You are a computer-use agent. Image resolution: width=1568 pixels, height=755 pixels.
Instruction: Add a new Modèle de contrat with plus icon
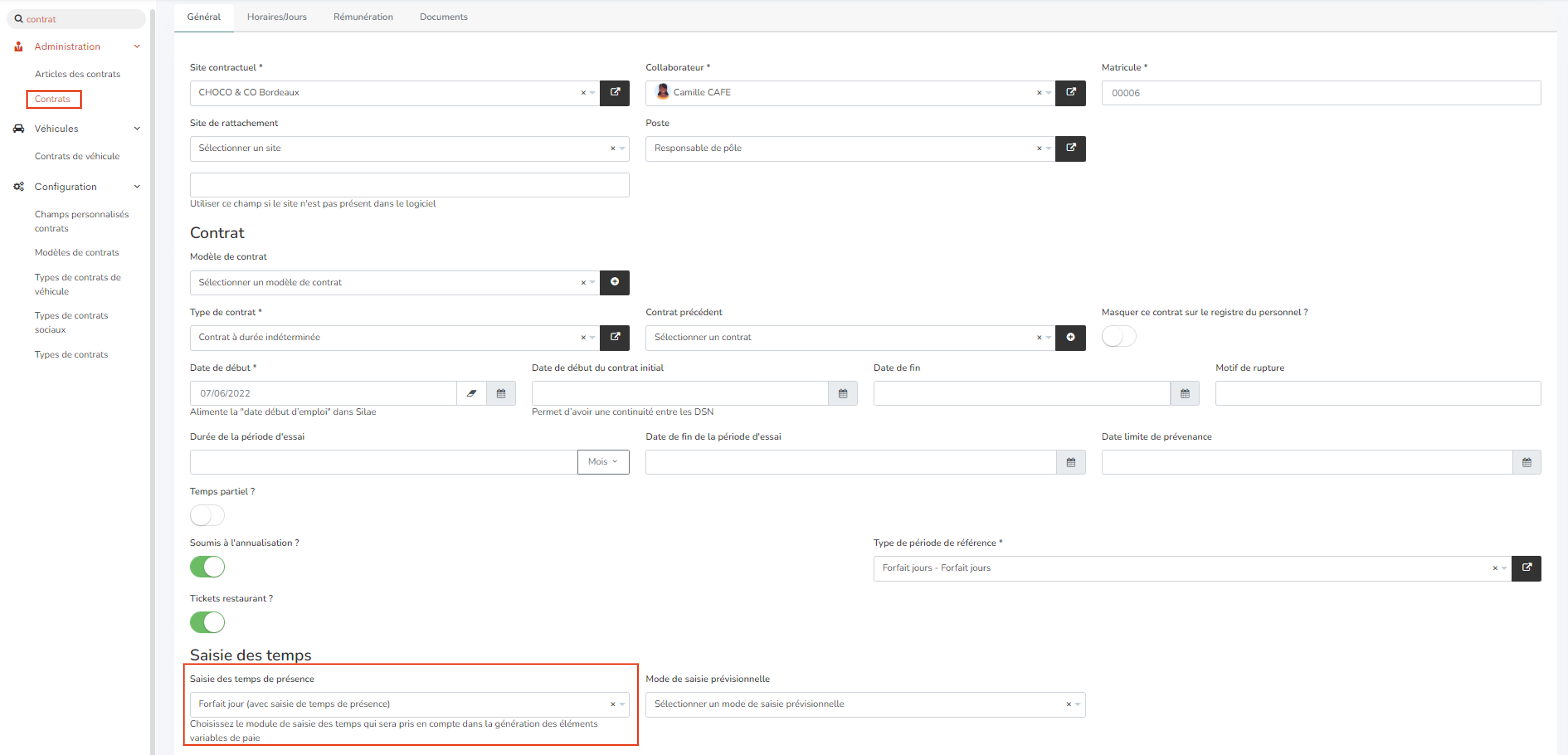(x=614, y=282)
